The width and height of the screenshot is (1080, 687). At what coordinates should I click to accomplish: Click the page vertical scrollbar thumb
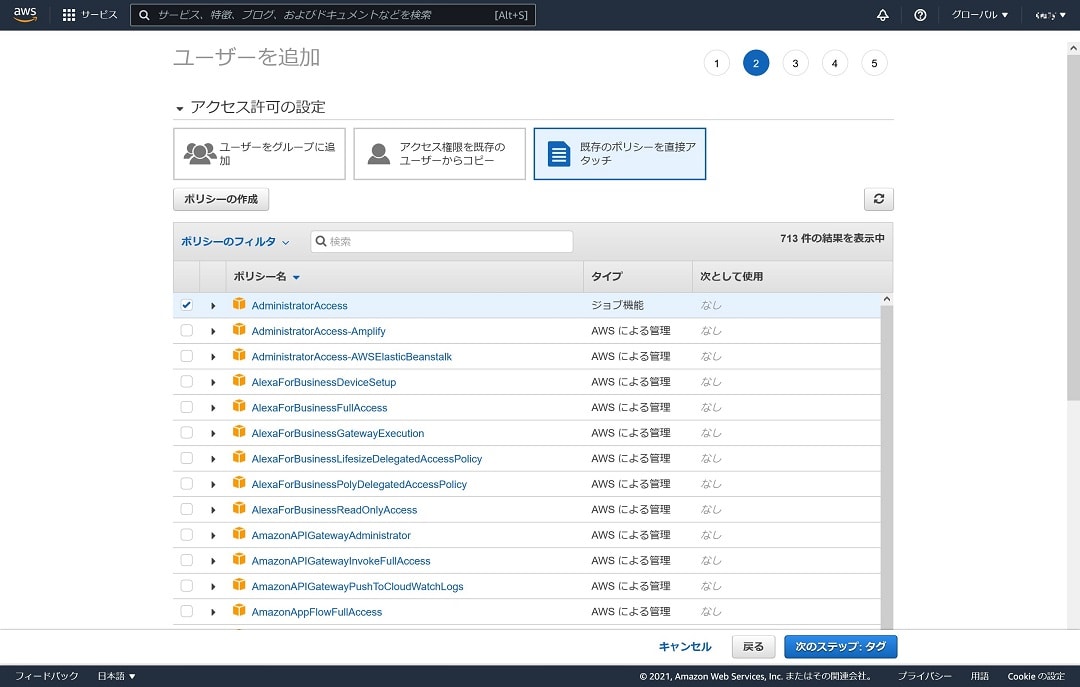1073,227
